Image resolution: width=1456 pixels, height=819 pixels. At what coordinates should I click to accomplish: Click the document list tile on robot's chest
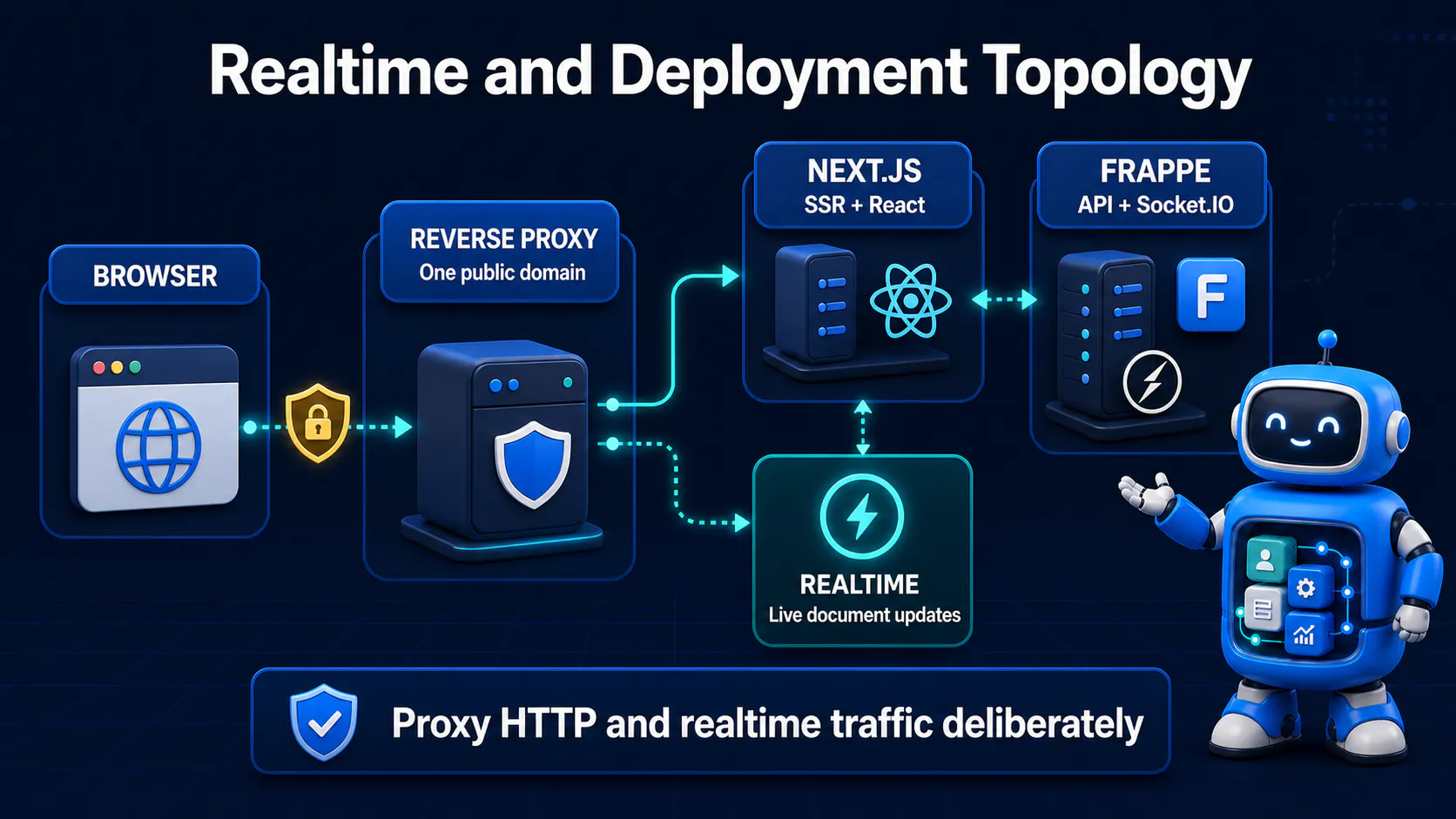[1262, 609]
